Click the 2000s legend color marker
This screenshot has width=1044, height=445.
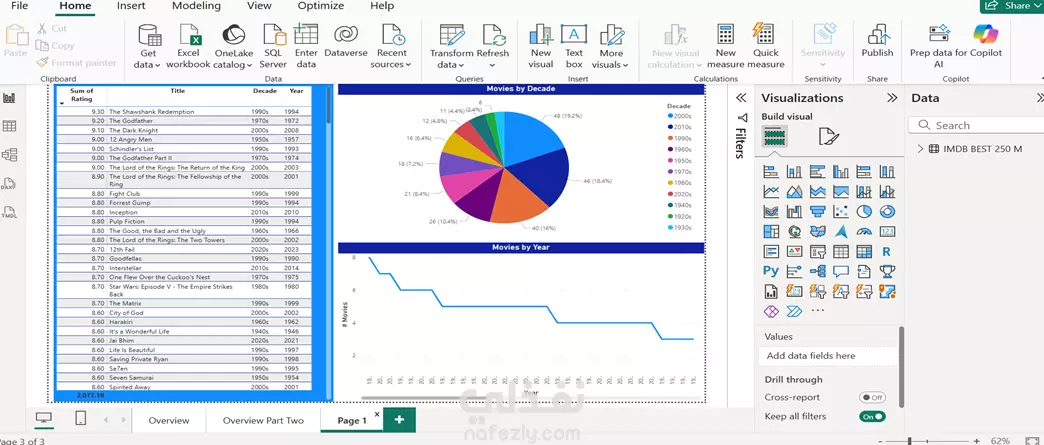point(670,117)
